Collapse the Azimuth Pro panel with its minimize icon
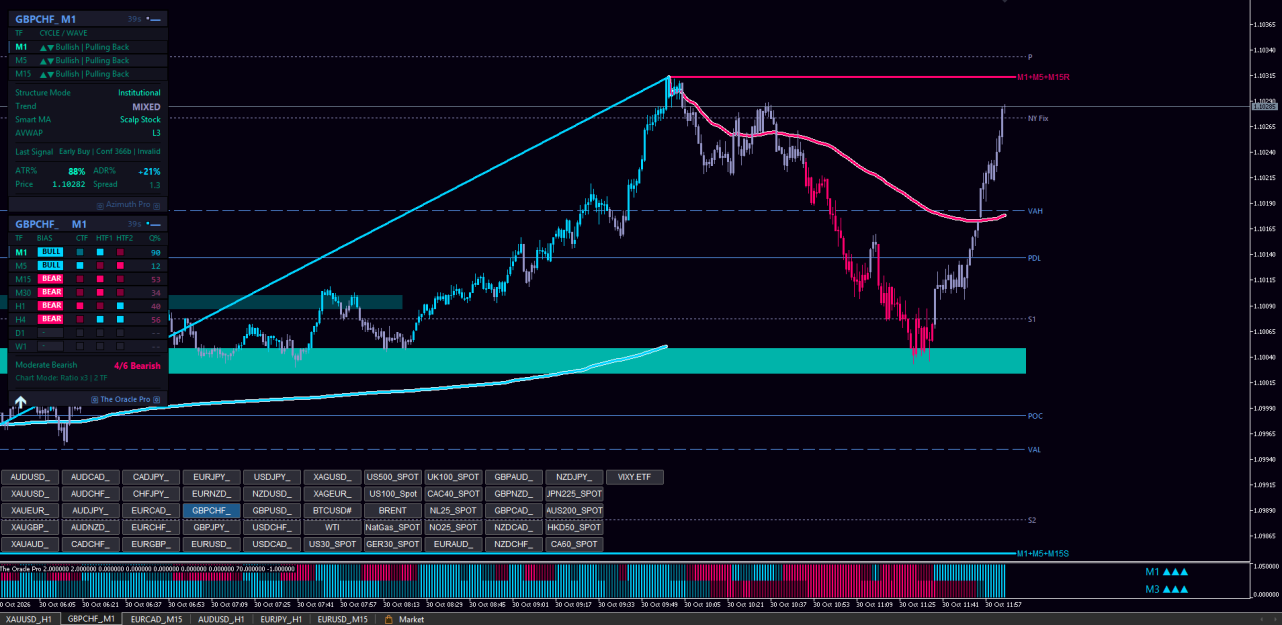The image size is (1282, 625). click(x=156, y=18)
